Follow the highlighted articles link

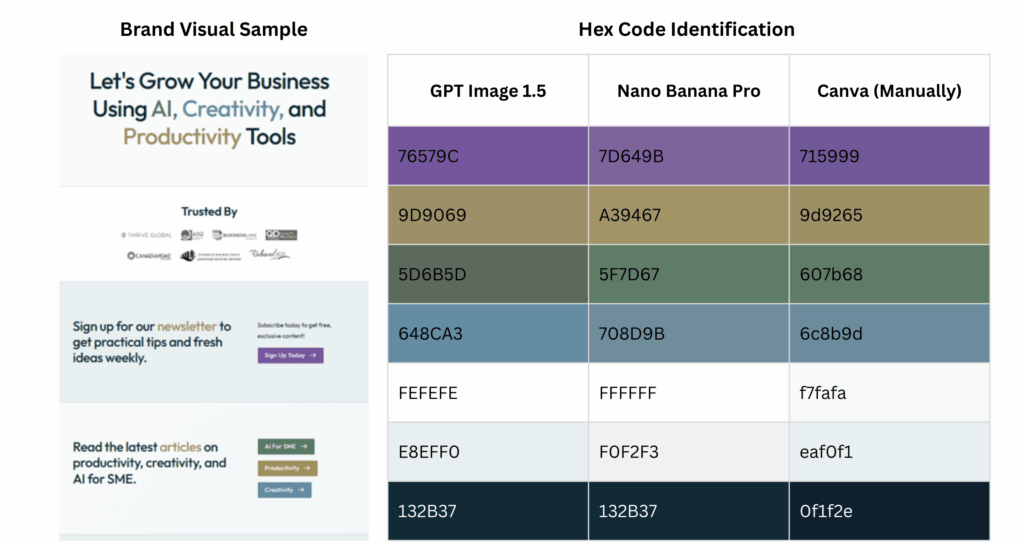click(180, 447)
